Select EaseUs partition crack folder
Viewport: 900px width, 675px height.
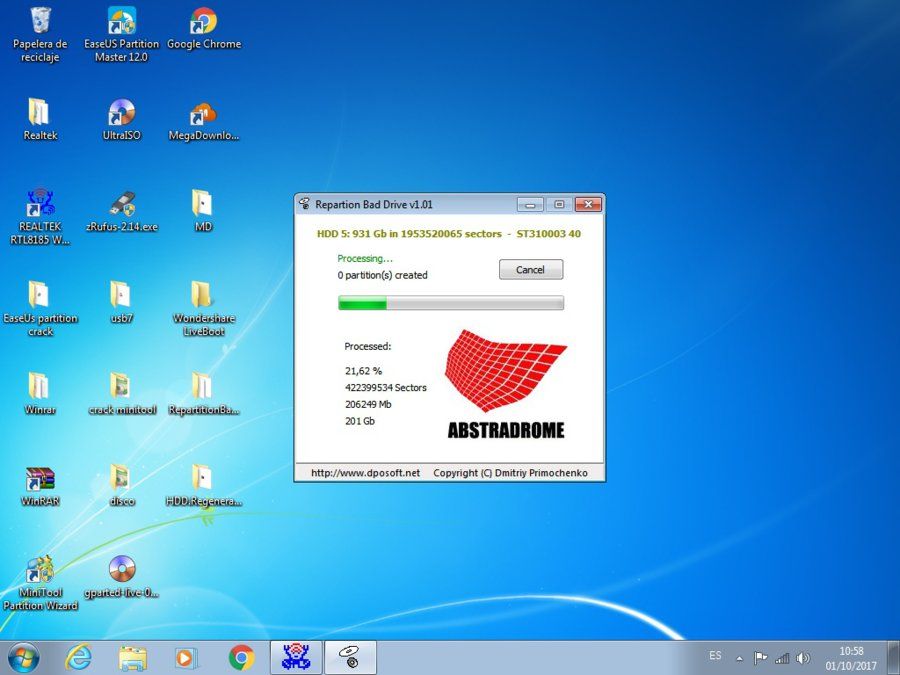tap(40, 308)
